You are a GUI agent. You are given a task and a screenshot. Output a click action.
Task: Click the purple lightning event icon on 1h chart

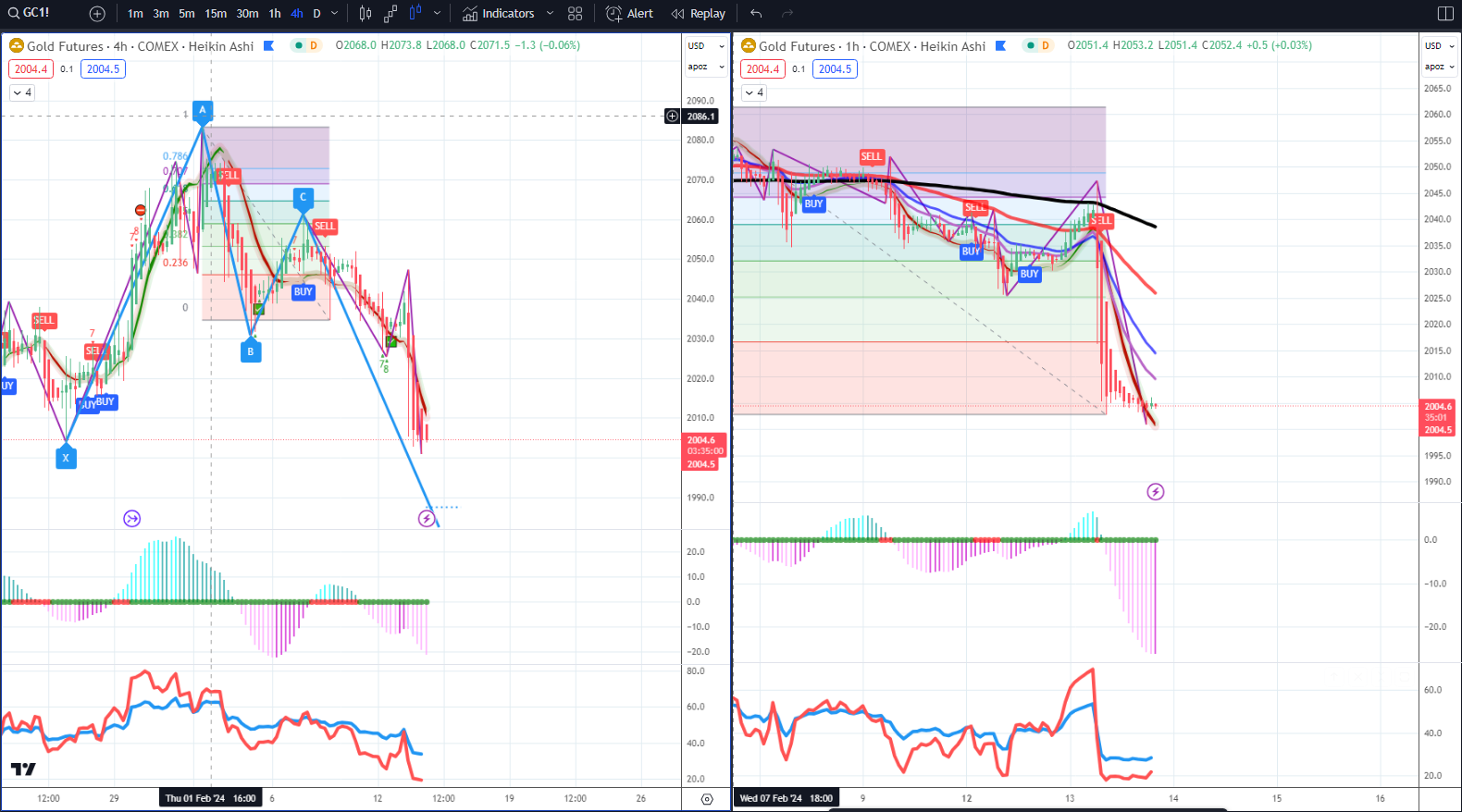point(1156,492)
